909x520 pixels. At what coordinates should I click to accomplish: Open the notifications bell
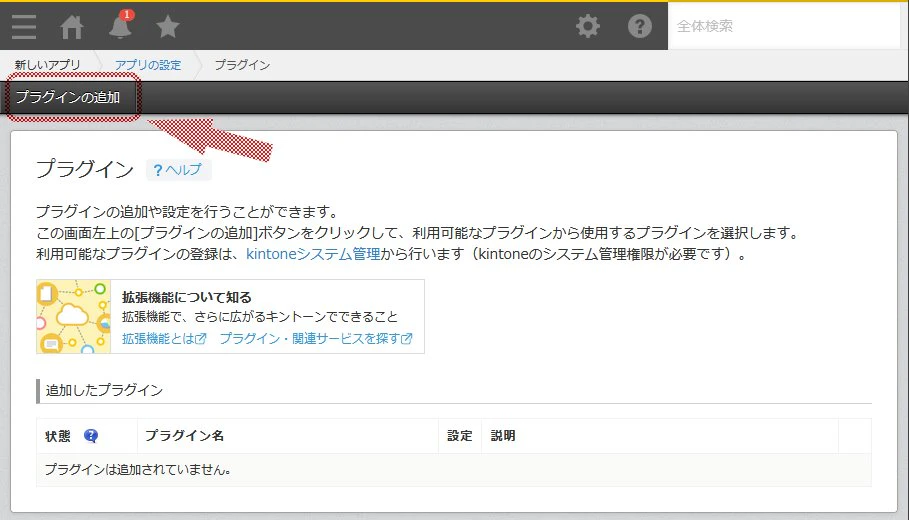(120, 27)
